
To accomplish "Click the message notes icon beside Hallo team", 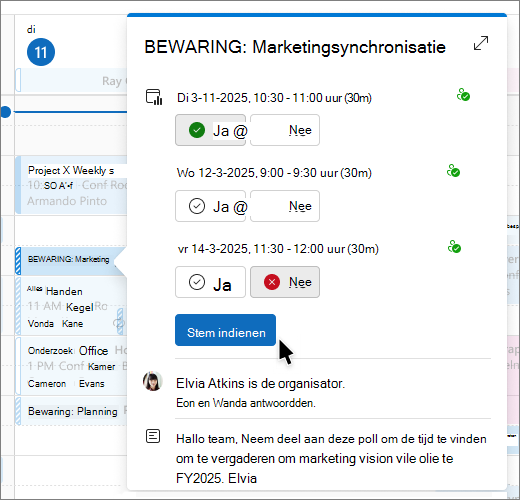I will coord(153,436).
